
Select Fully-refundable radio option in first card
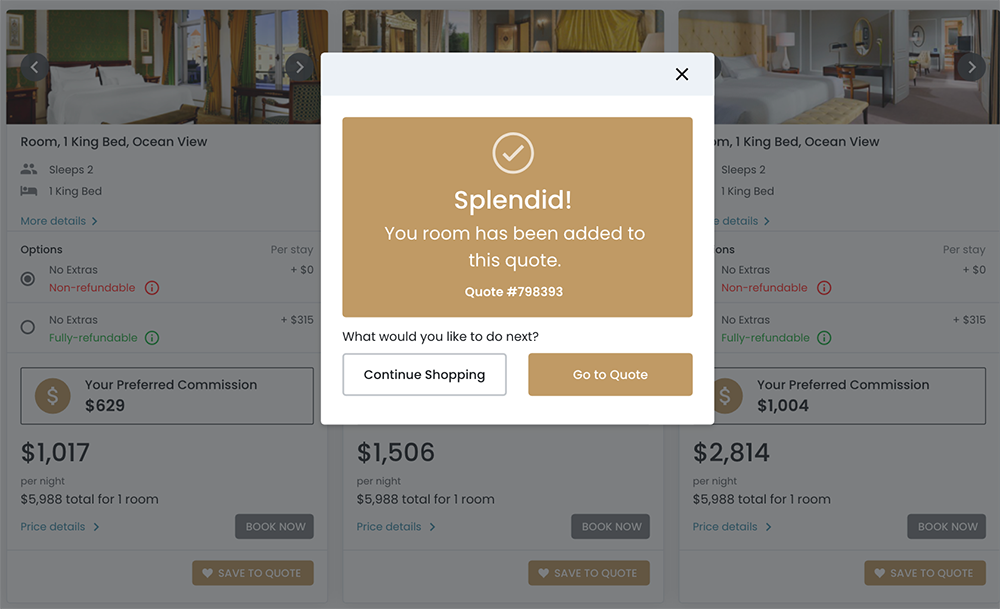[x=28, y=327]
